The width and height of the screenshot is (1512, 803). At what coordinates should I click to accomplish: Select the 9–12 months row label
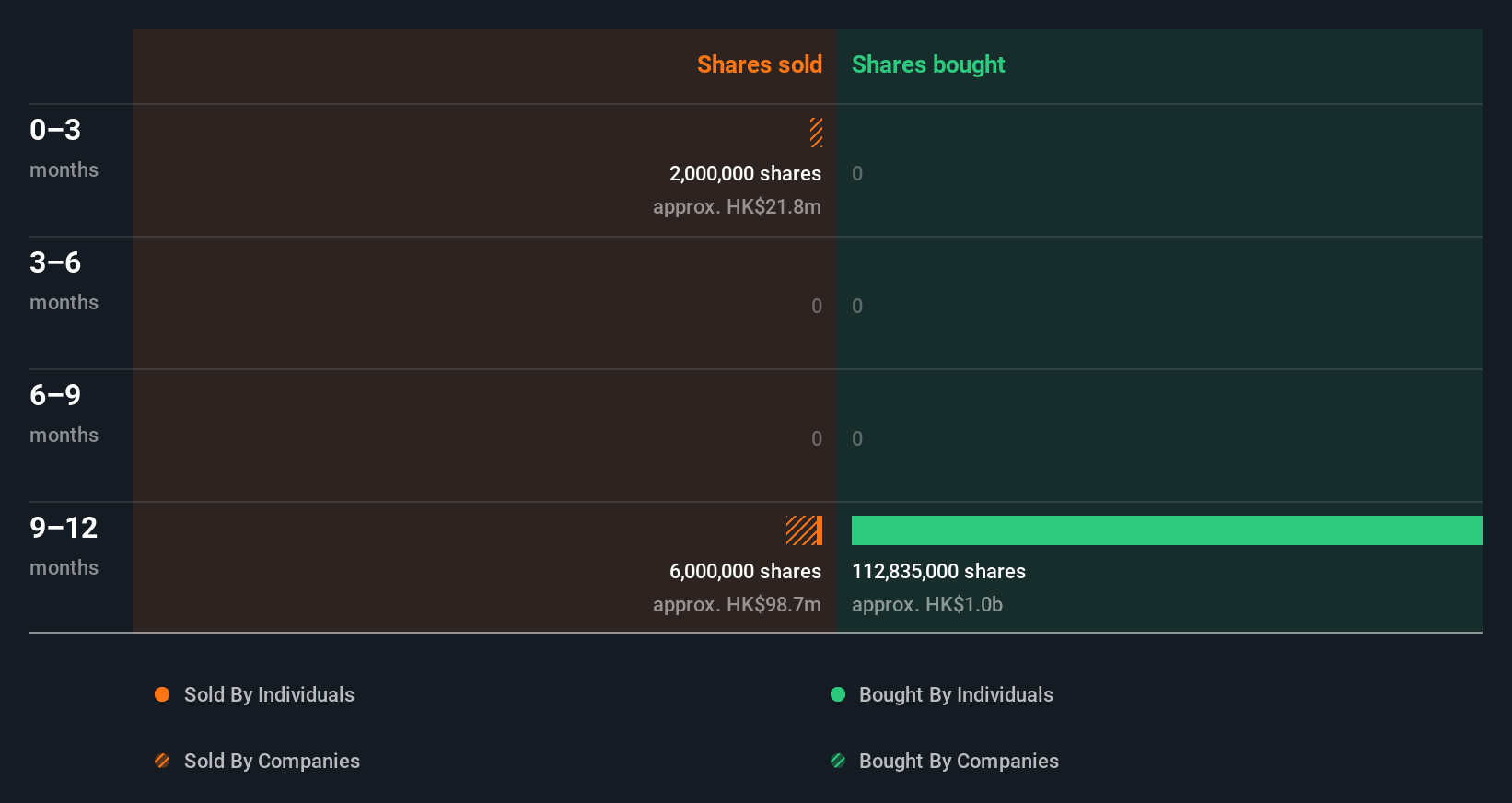pyautogui.click(x=64, y=545)
